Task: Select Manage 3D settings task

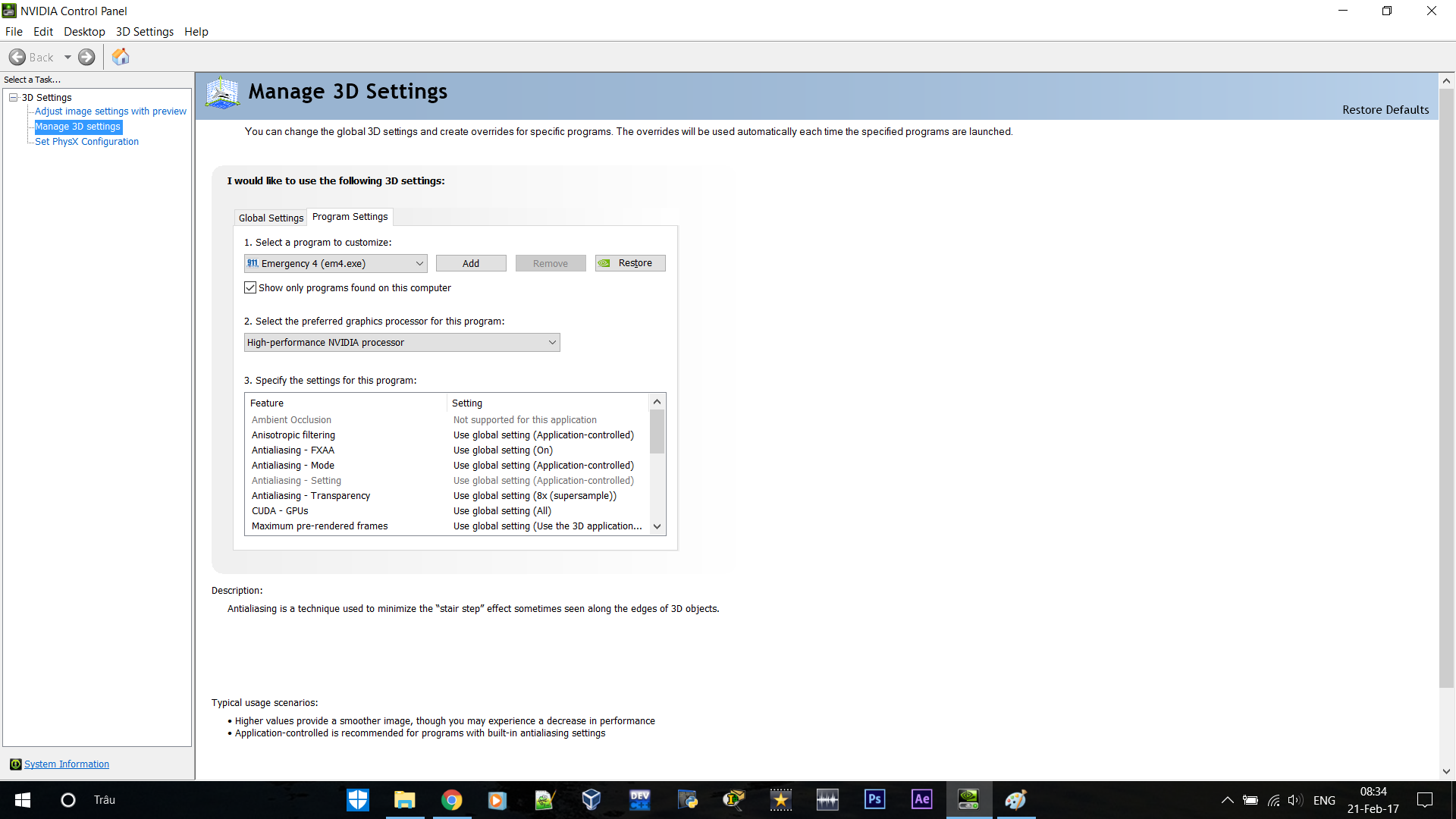Action: point(78,127)
